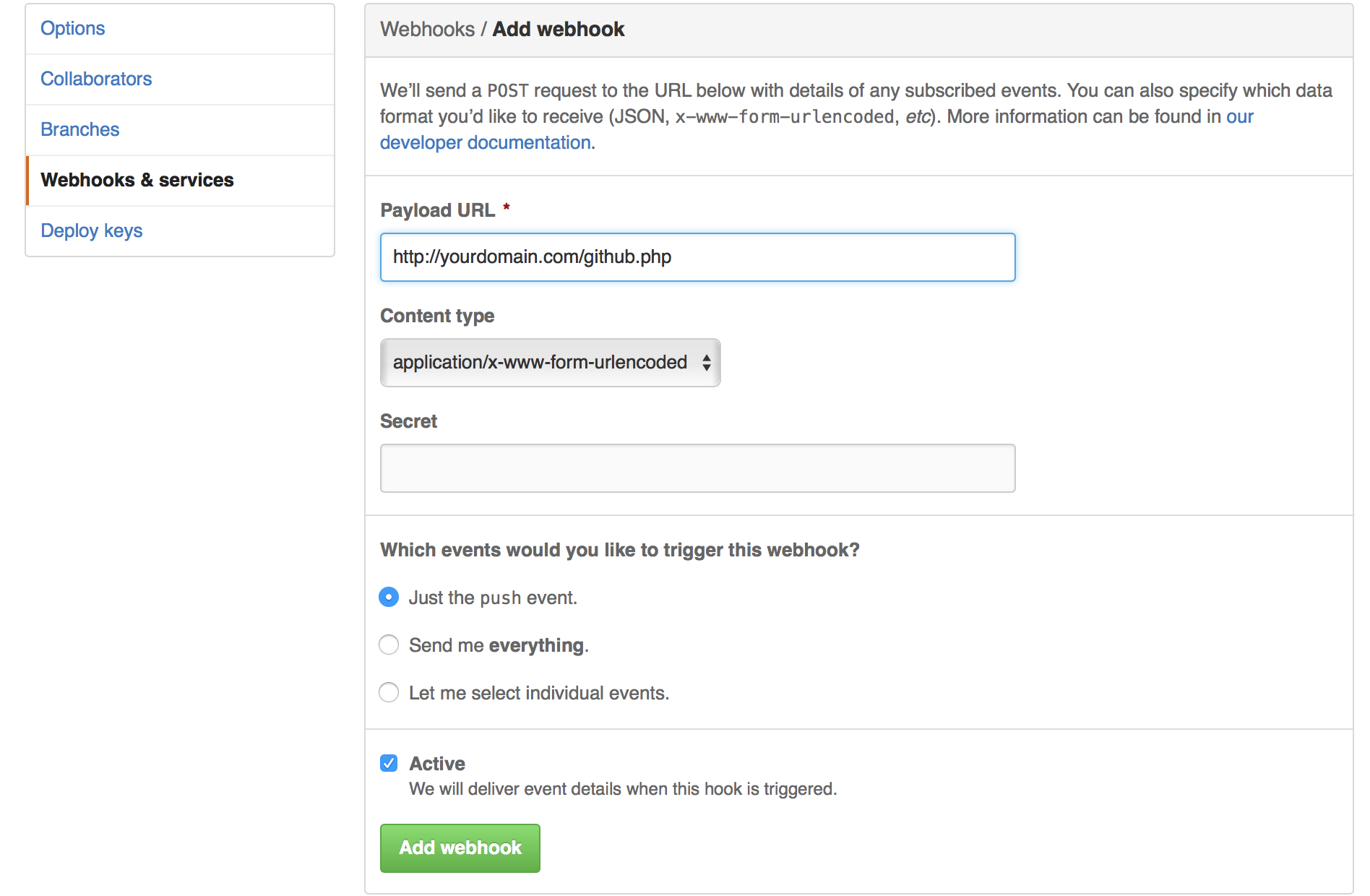
Task: Select Webhooks & services sidebar item
Action: [137, 180]
